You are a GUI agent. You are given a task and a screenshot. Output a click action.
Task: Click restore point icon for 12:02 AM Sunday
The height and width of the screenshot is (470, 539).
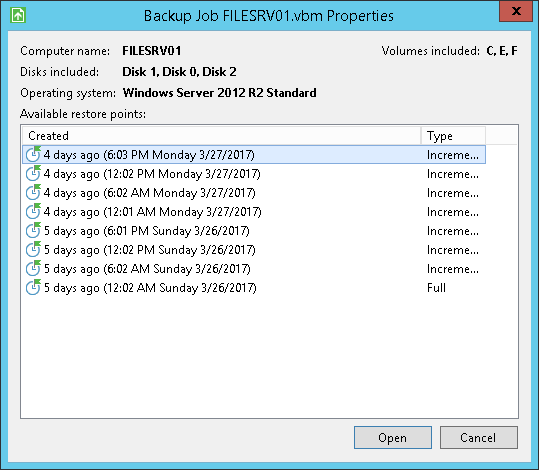pos(33,287)
